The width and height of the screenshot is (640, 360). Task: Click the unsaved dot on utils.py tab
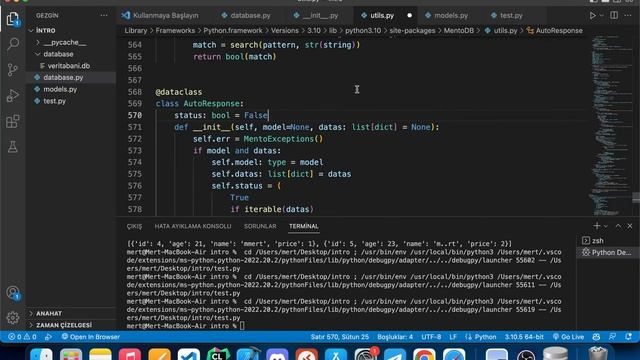click(409, 16)
